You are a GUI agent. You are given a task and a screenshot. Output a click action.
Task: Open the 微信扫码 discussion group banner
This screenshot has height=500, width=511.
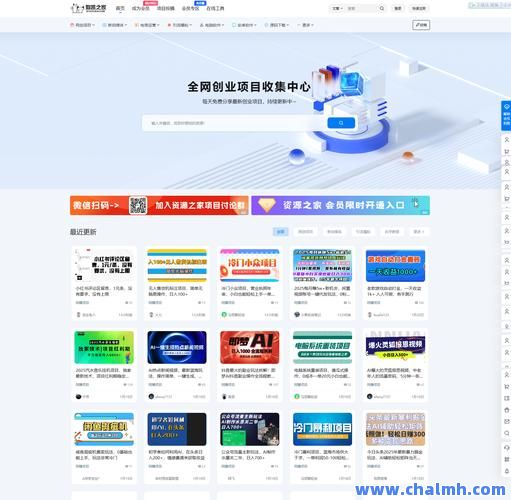[159, 205]
